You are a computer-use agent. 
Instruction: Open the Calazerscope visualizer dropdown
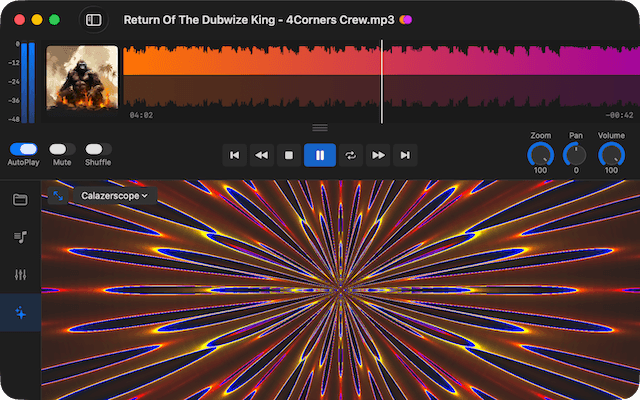pyautogui.click(x=115, y=196)
